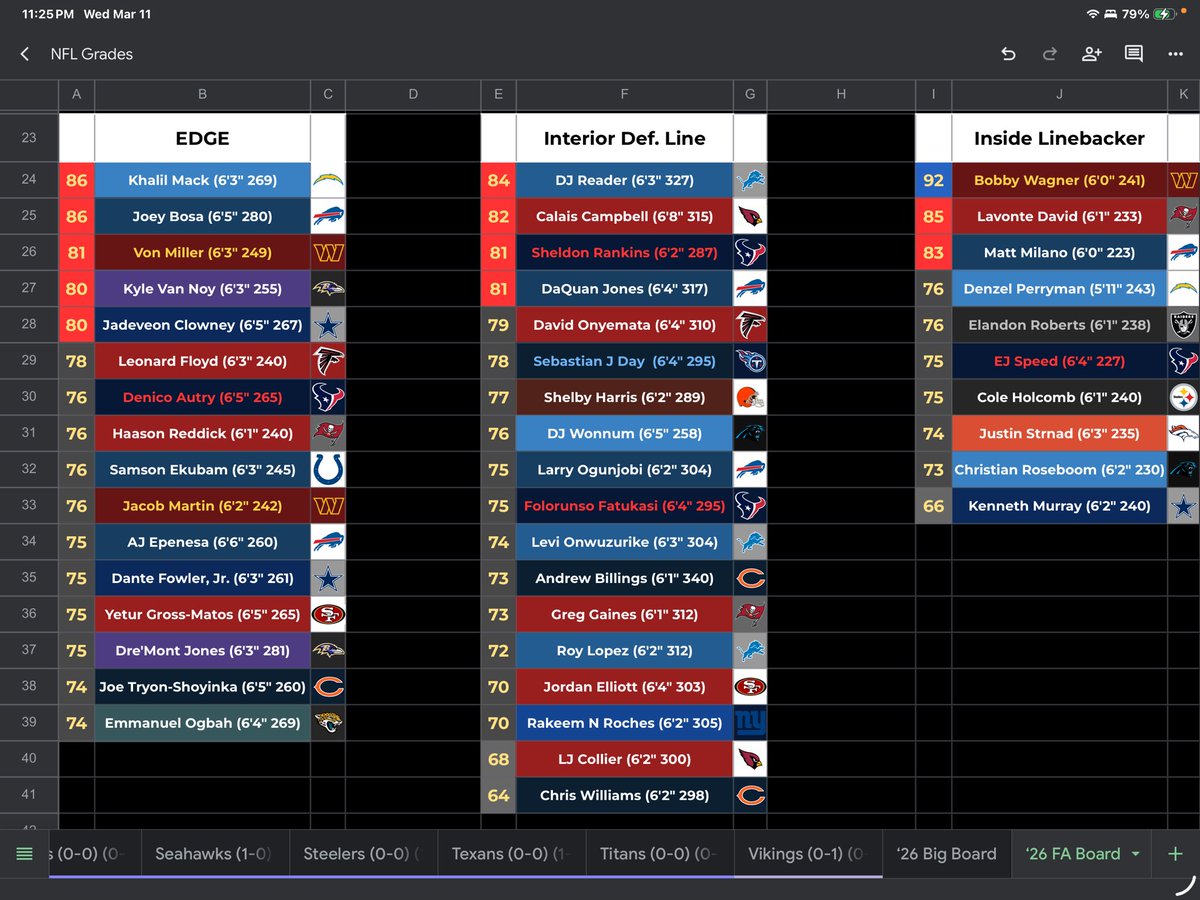This screenshot has height=900, width=1200.
Task: Expand the '26 FA Board tab dropdown arrow
Action: [1135, 854]
